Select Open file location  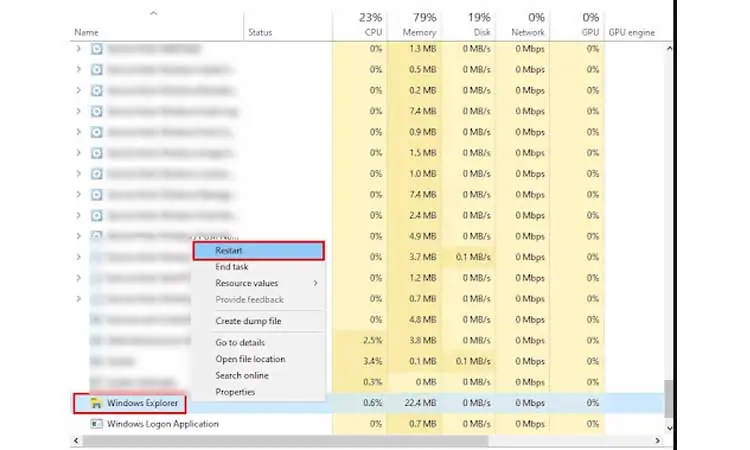click(250, 359)
